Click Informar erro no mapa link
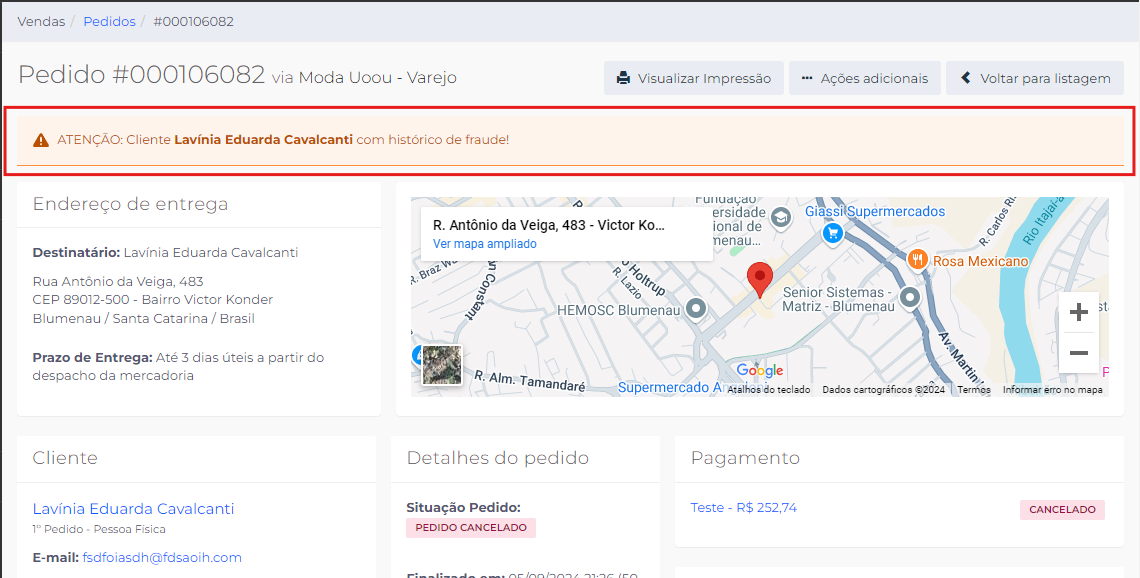Viewport: 1140px width, 578px height. coord(1053,390)
